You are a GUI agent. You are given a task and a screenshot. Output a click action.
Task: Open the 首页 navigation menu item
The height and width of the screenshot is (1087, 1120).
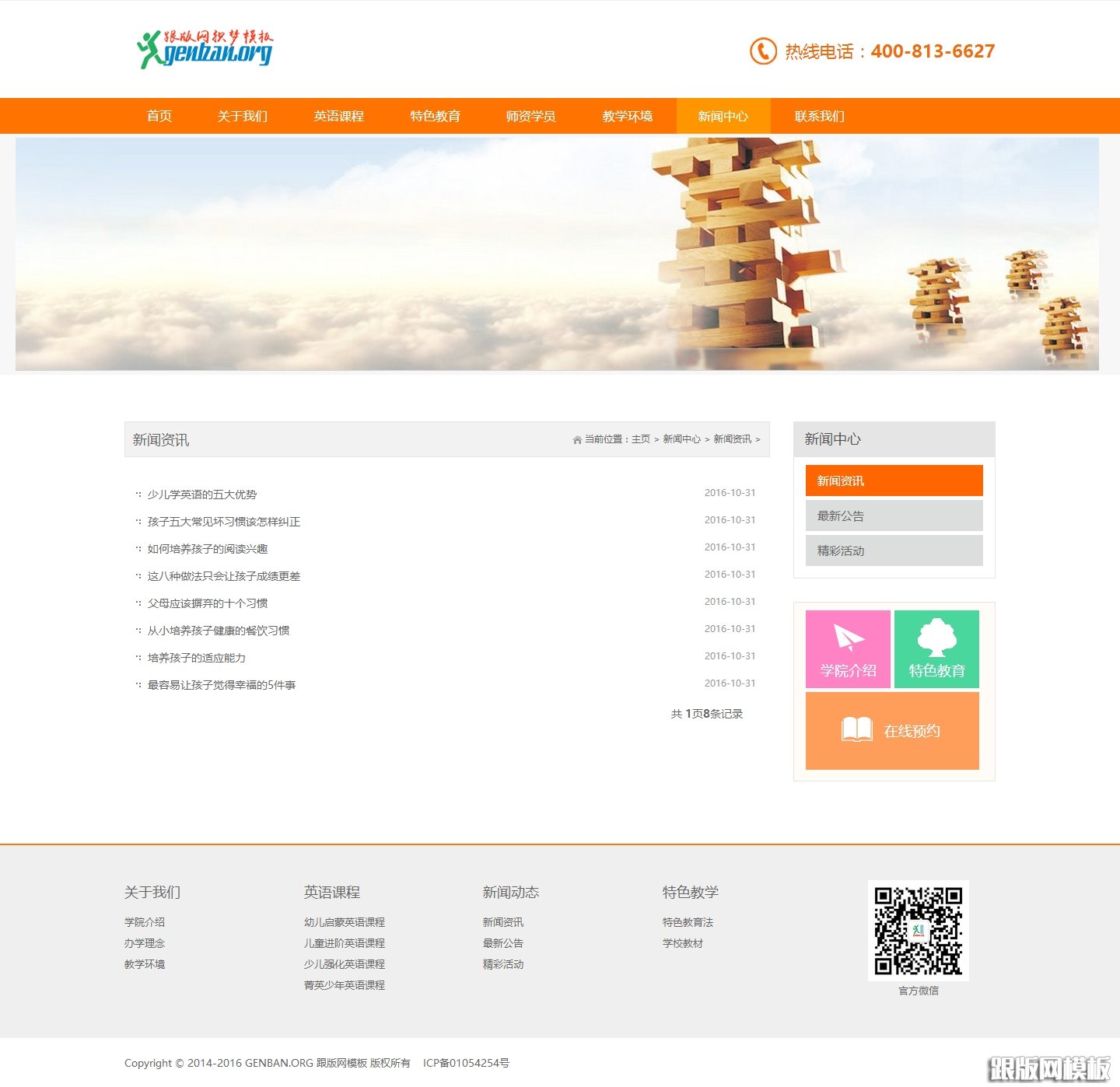tap(159, 116)
